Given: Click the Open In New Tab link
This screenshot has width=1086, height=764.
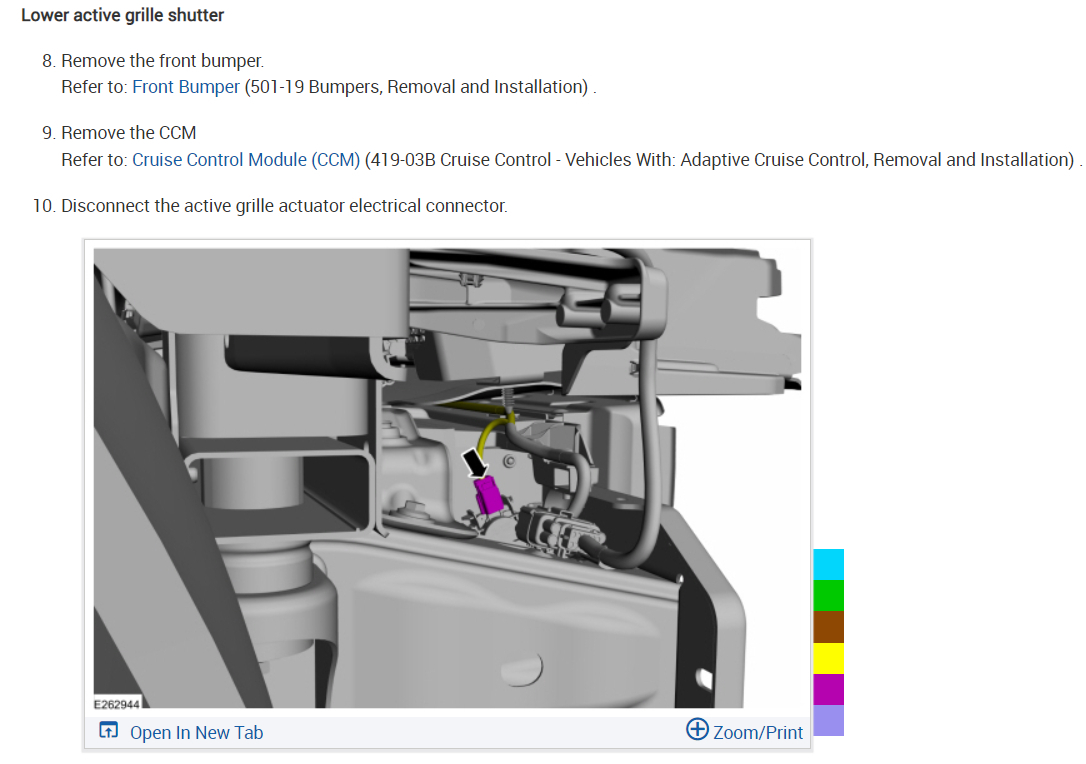Looking at the screenshot, I should pyautogui.click(x=196, y=732).
